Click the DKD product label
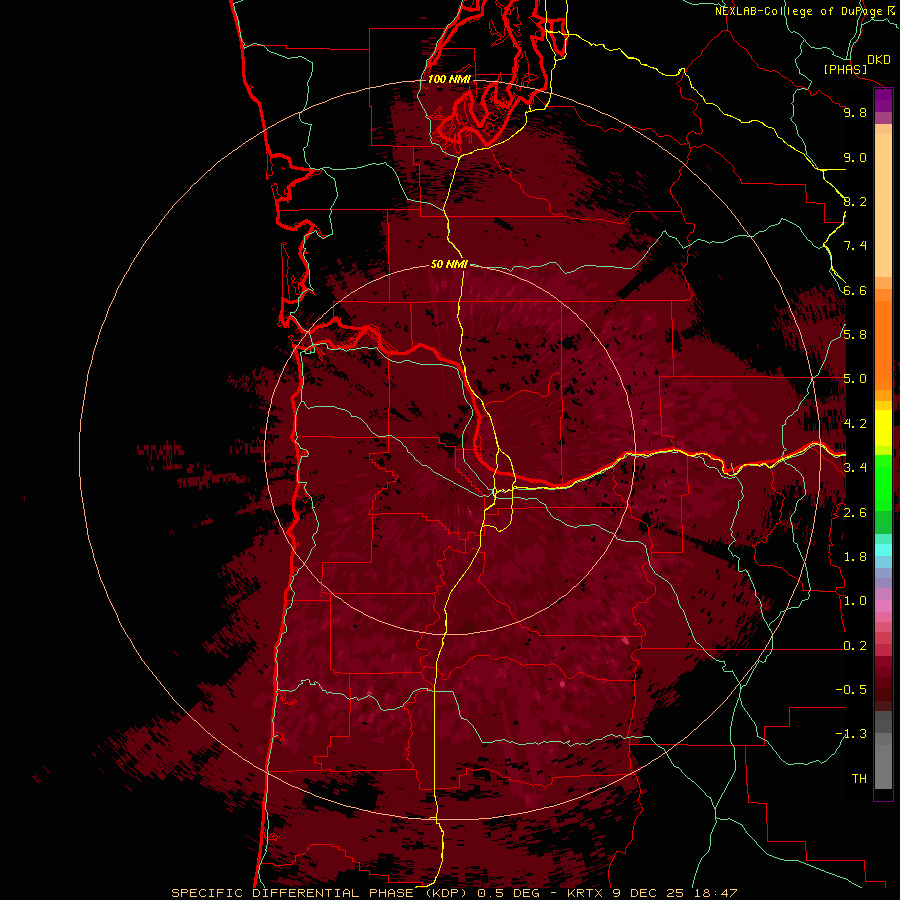 click(878, 60)
